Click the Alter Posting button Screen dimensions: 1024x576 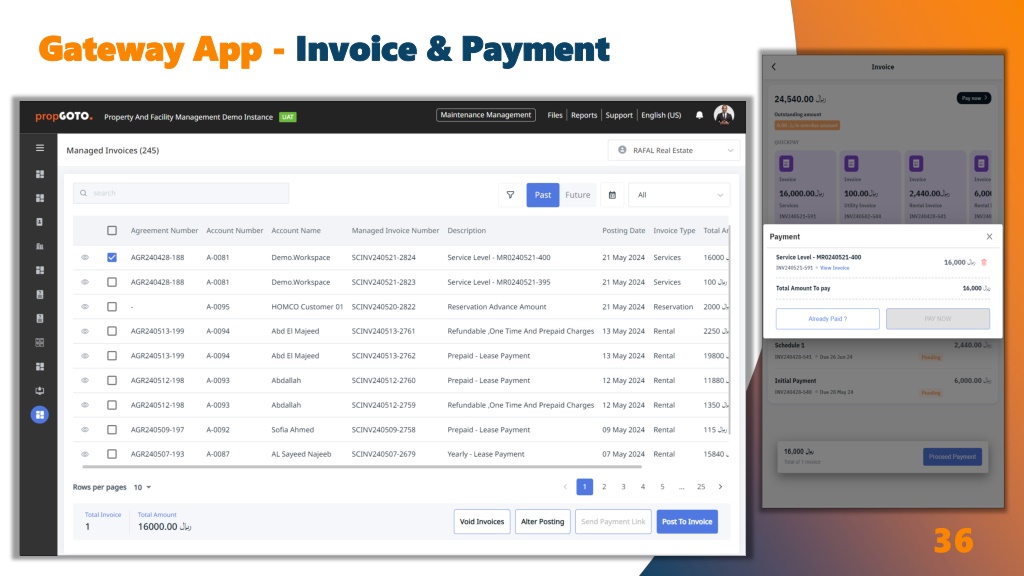543,521
